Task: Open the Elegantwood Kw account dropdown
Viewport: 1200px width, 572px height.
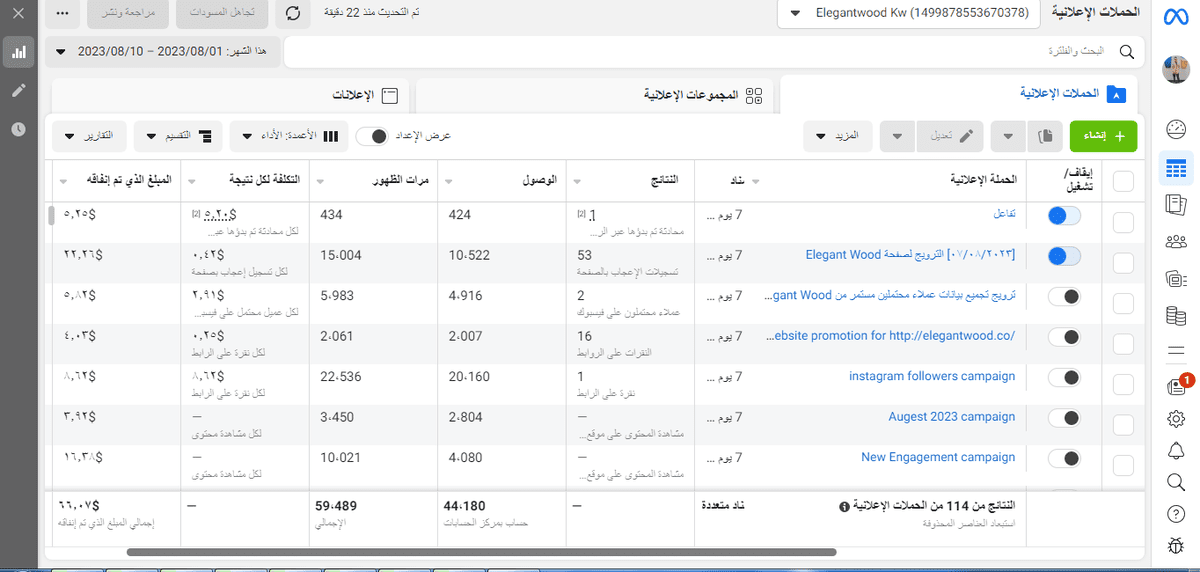Action: click(x=907, y=14)
